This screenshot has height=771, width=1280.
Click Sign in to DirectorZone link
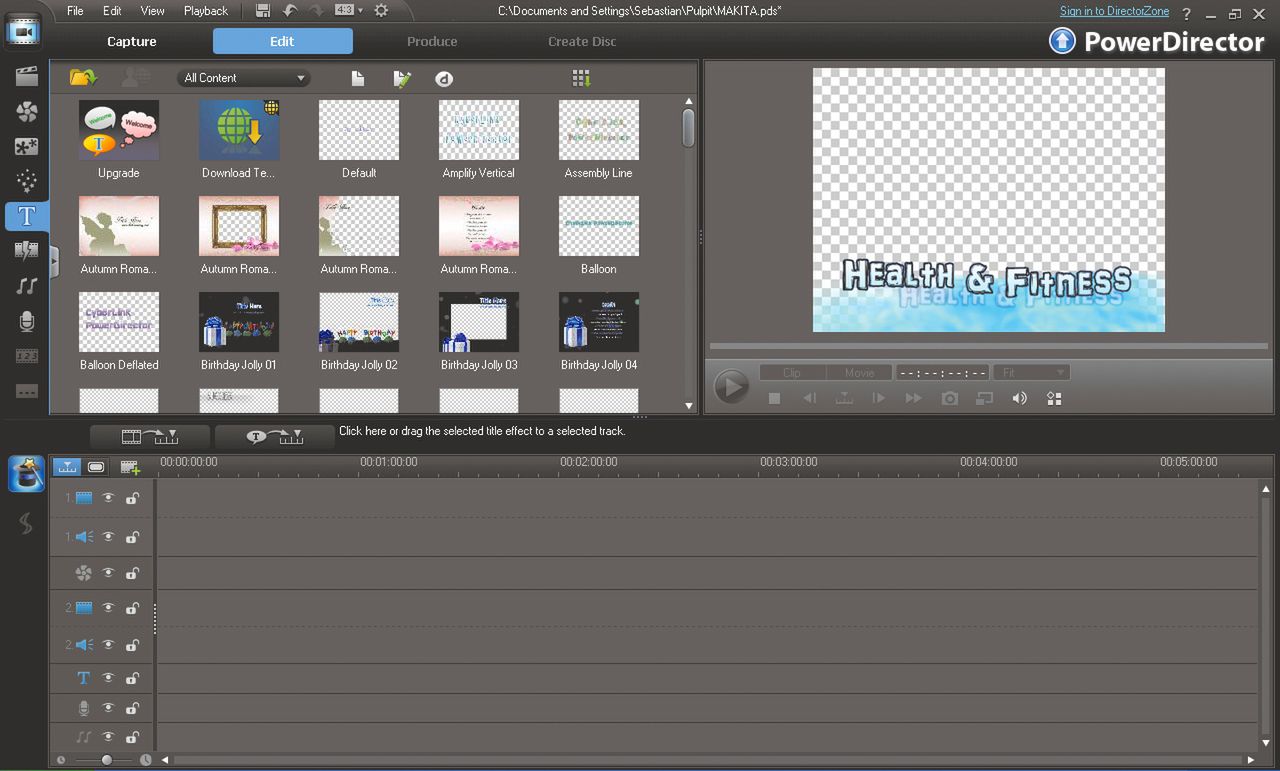[x=1114, y=11]
